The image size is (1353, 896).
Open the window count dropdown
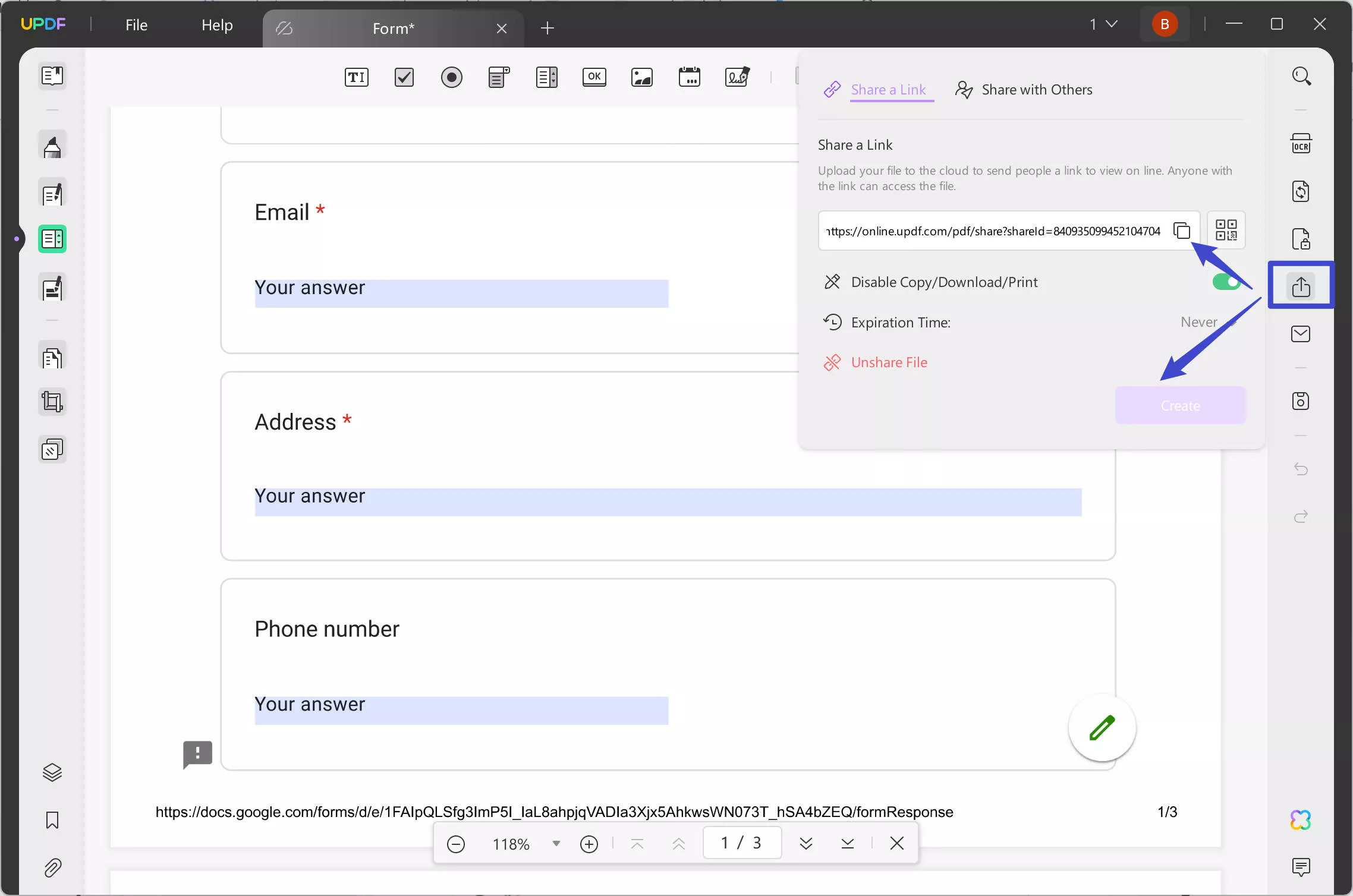[x=1104, y=24]
